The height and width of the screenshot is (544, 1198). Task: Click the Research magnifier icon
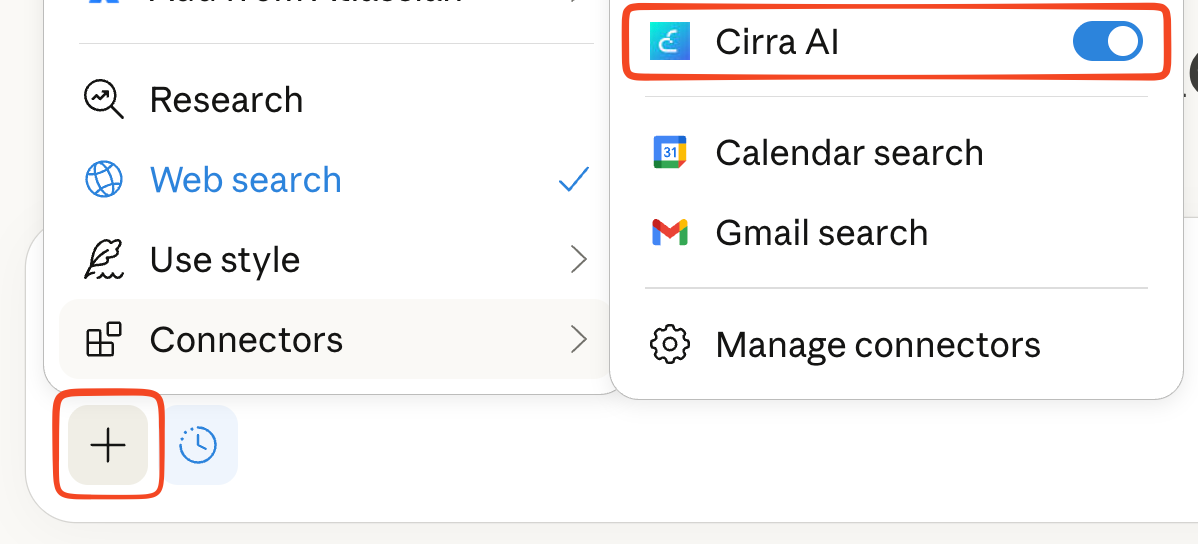point(104,99)
